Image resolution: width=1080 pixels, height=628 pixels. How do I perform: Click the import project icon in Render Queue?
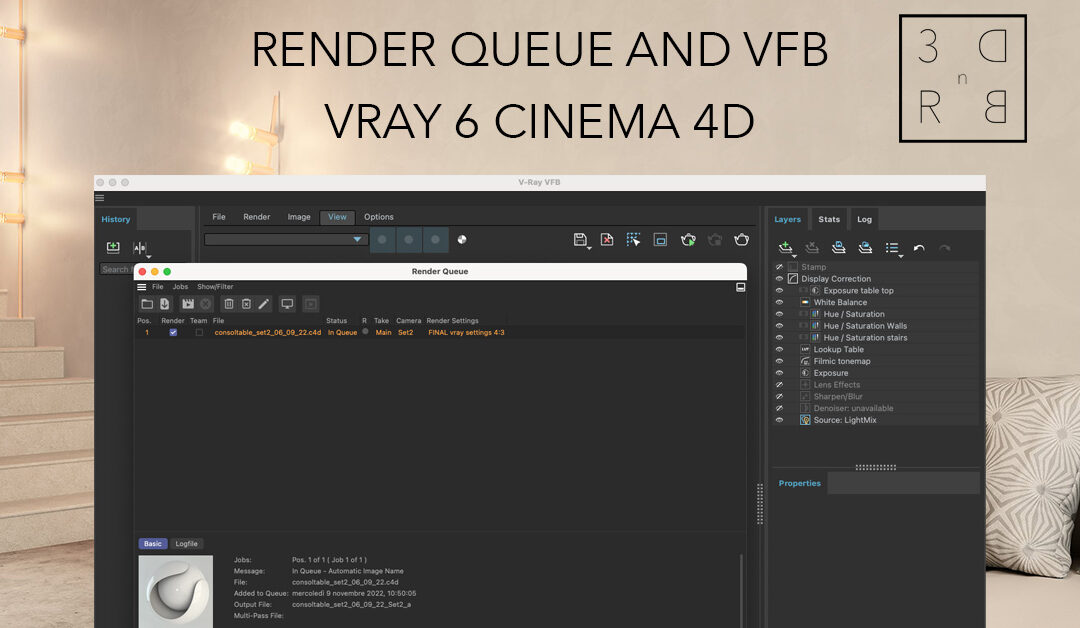tap(165, 304)
